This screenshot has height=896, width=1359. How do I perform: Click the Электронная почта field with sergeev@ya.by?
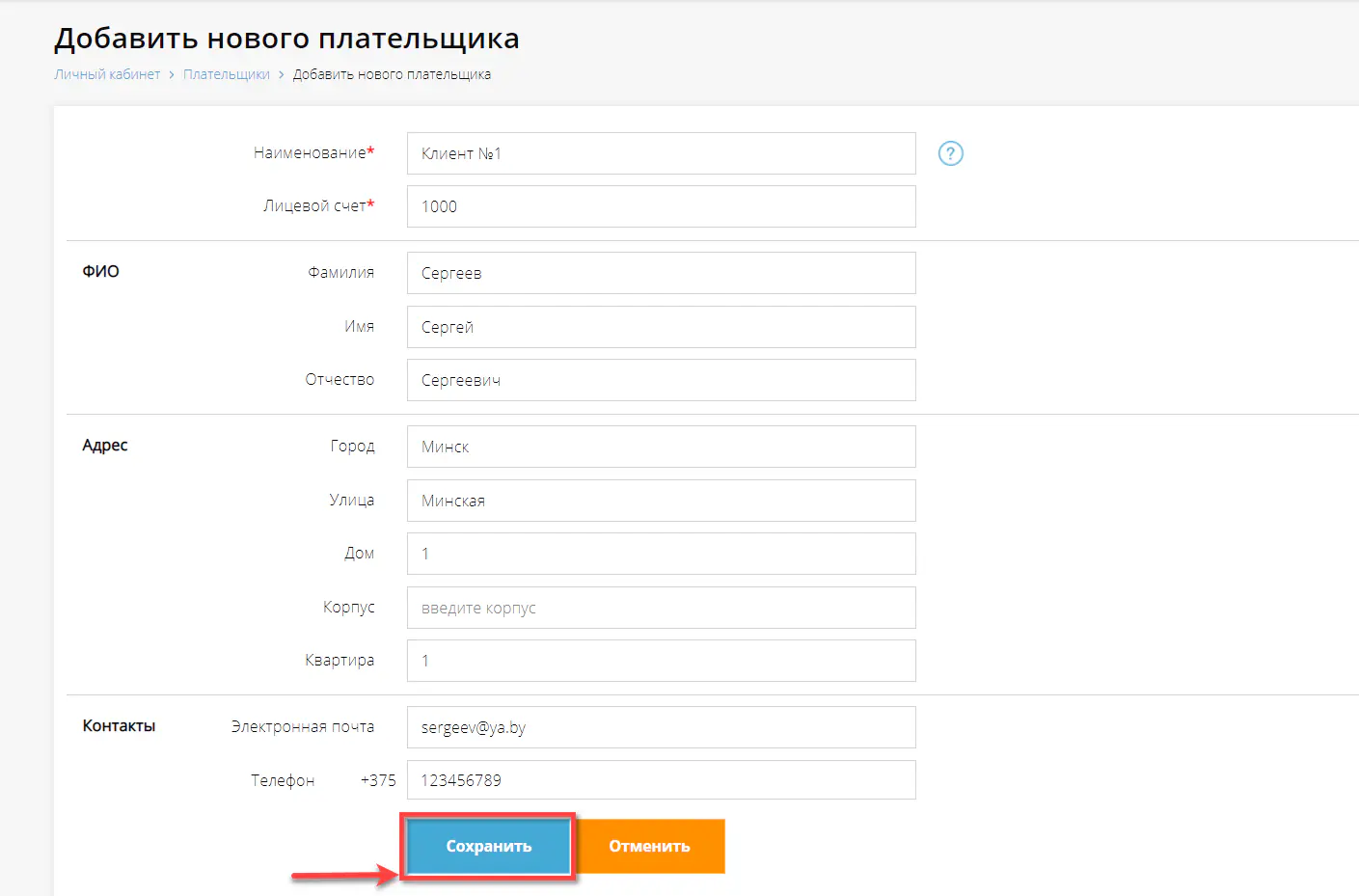(x=661, y=727)
